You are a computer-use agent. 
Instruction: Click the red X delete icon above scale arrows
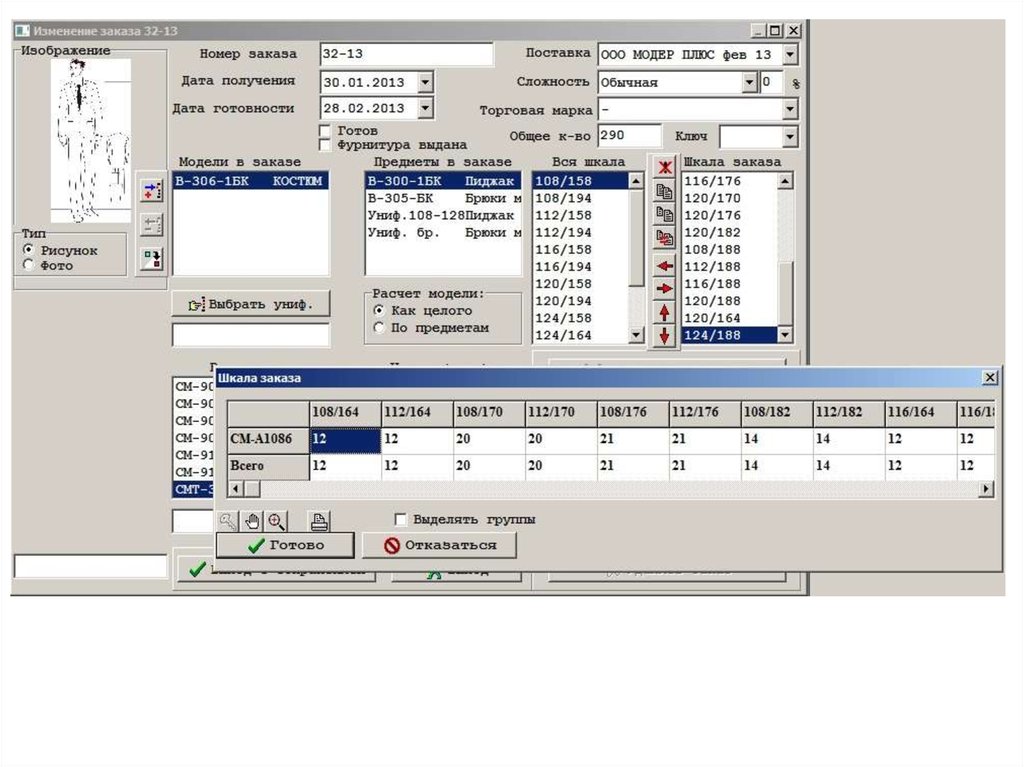tap(665, 166)
